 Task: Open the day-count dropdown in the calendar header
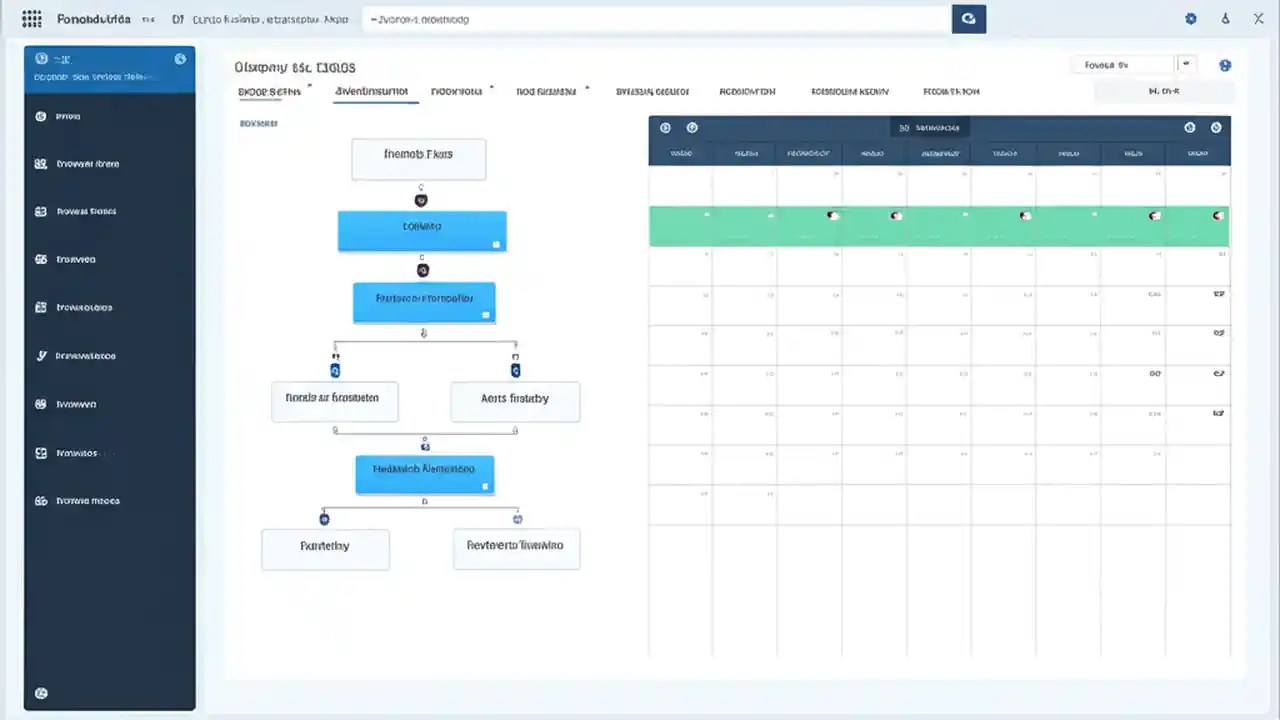(x=931, y=127)
